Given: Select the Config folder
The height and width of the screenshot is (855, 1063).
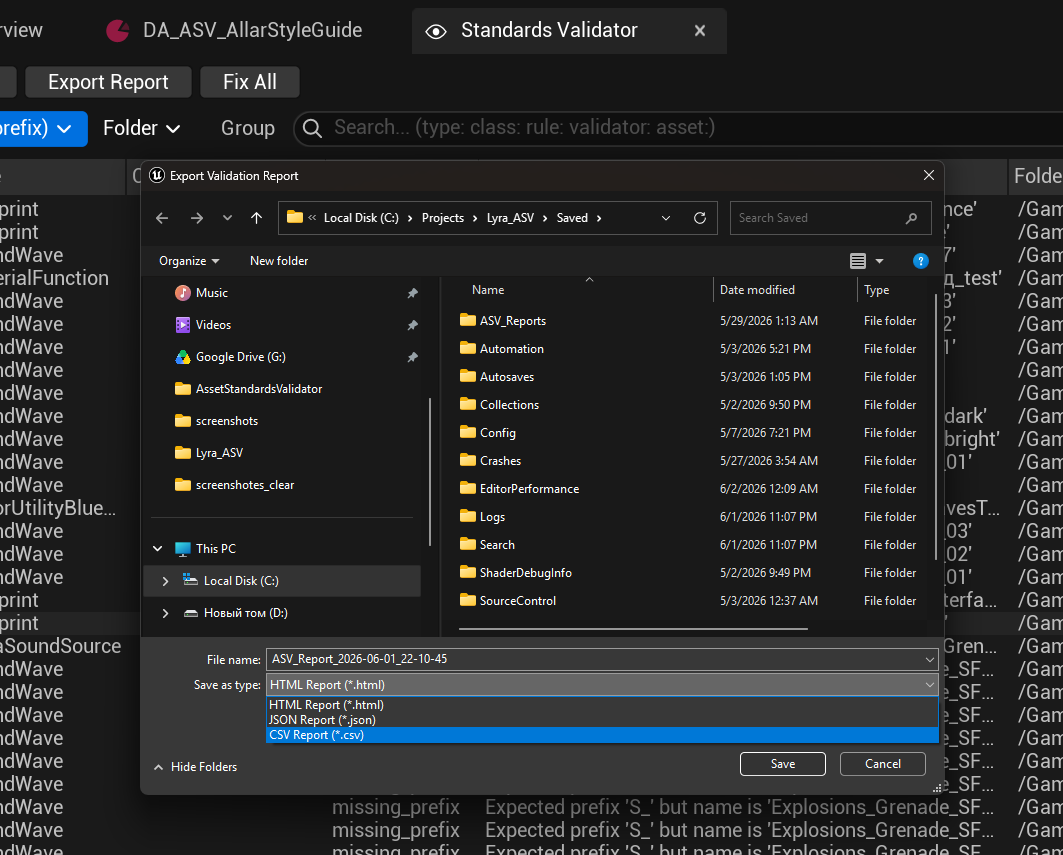Looking at the screenshot, I should [x=498, y=433].
